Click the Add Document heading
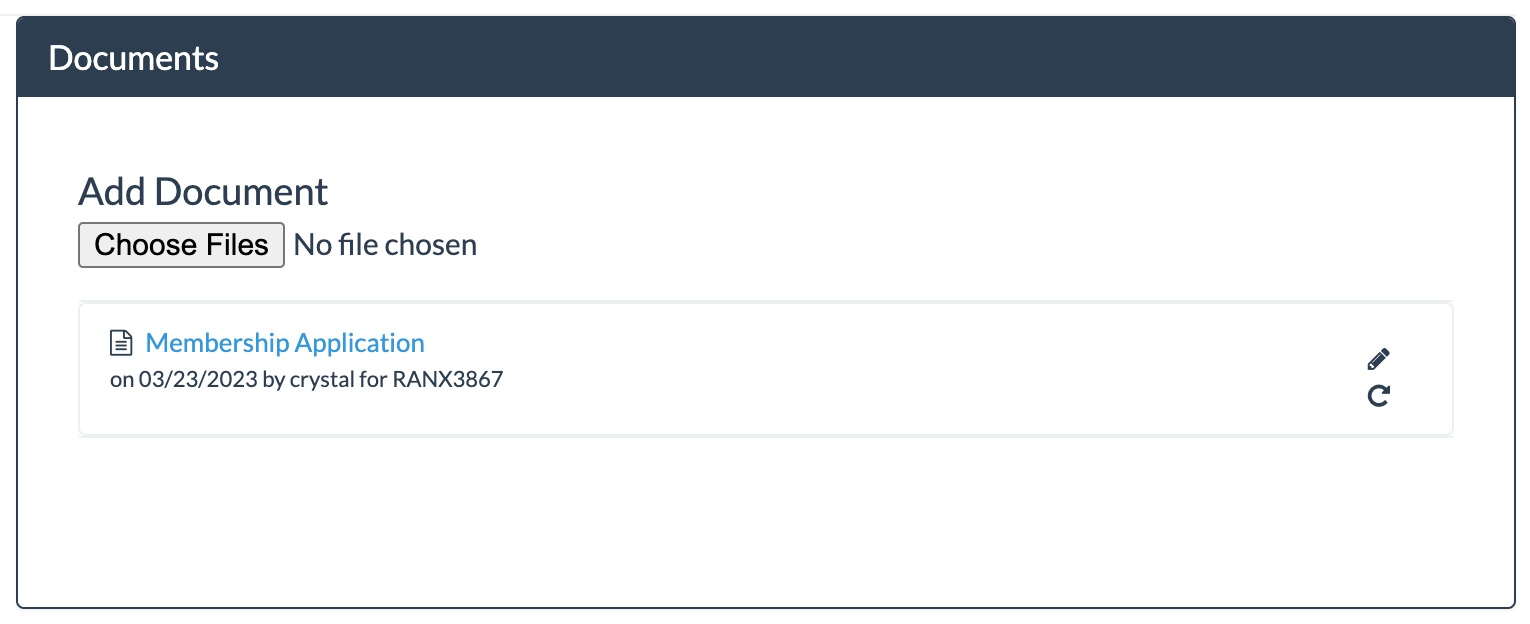 click(x=203, y=191)
